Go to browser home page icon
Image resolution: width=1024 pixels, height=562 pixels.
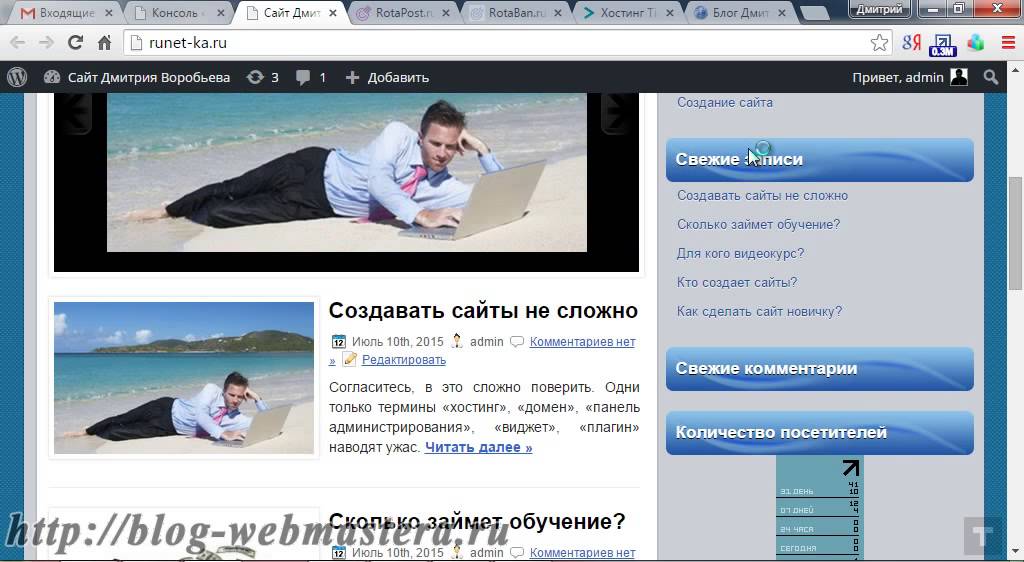[x=104, y=43]
